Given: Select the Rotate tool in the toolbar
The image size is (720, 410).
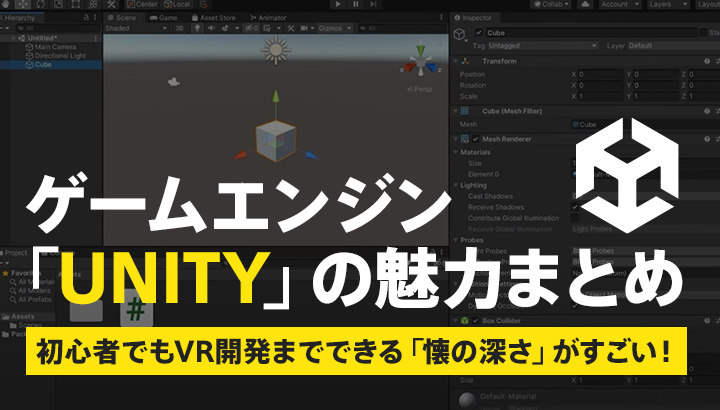Looking at the screenshot, I should (41, 4).
